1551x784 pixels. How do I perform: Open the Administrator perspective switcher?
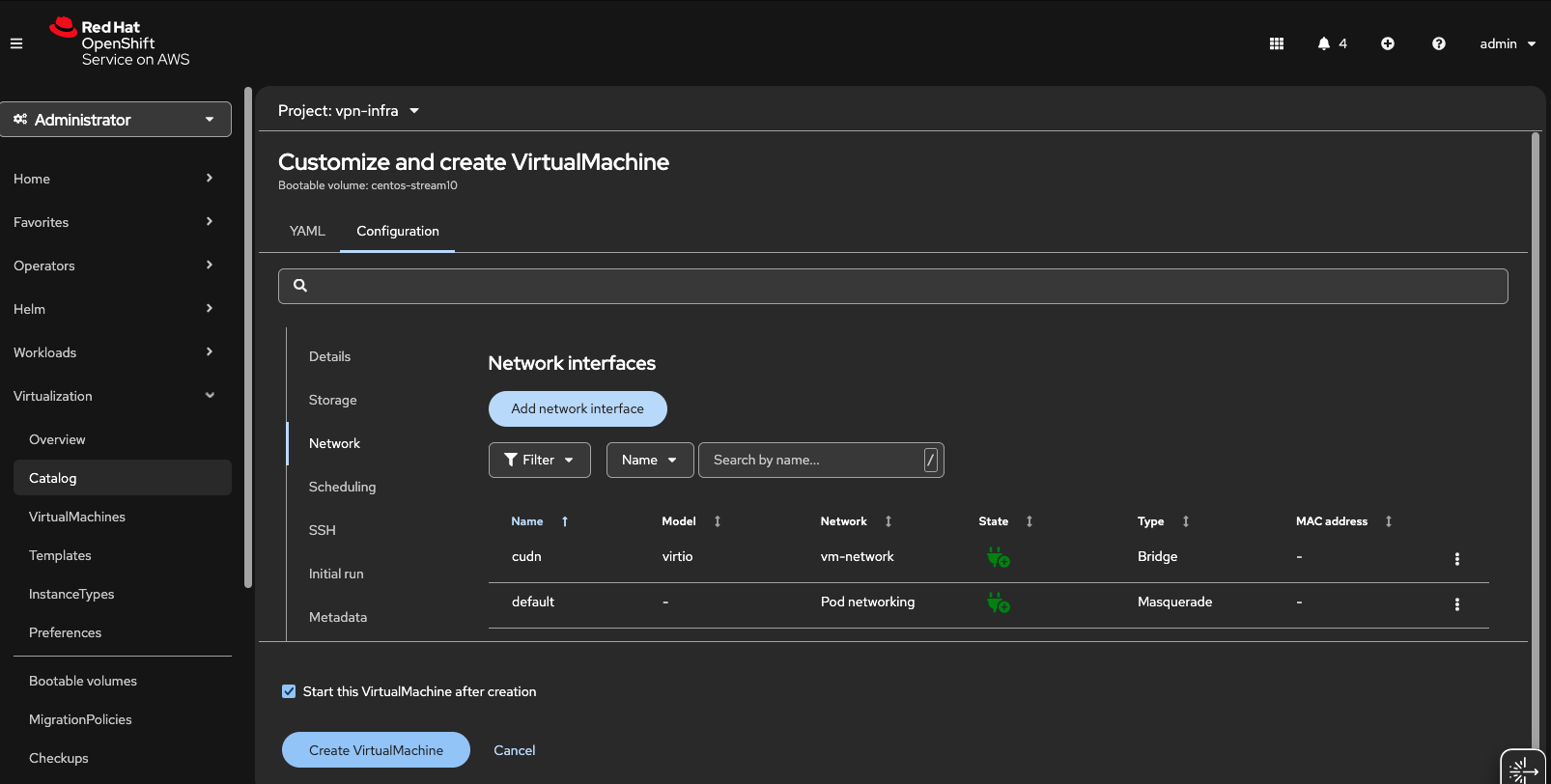116,120
